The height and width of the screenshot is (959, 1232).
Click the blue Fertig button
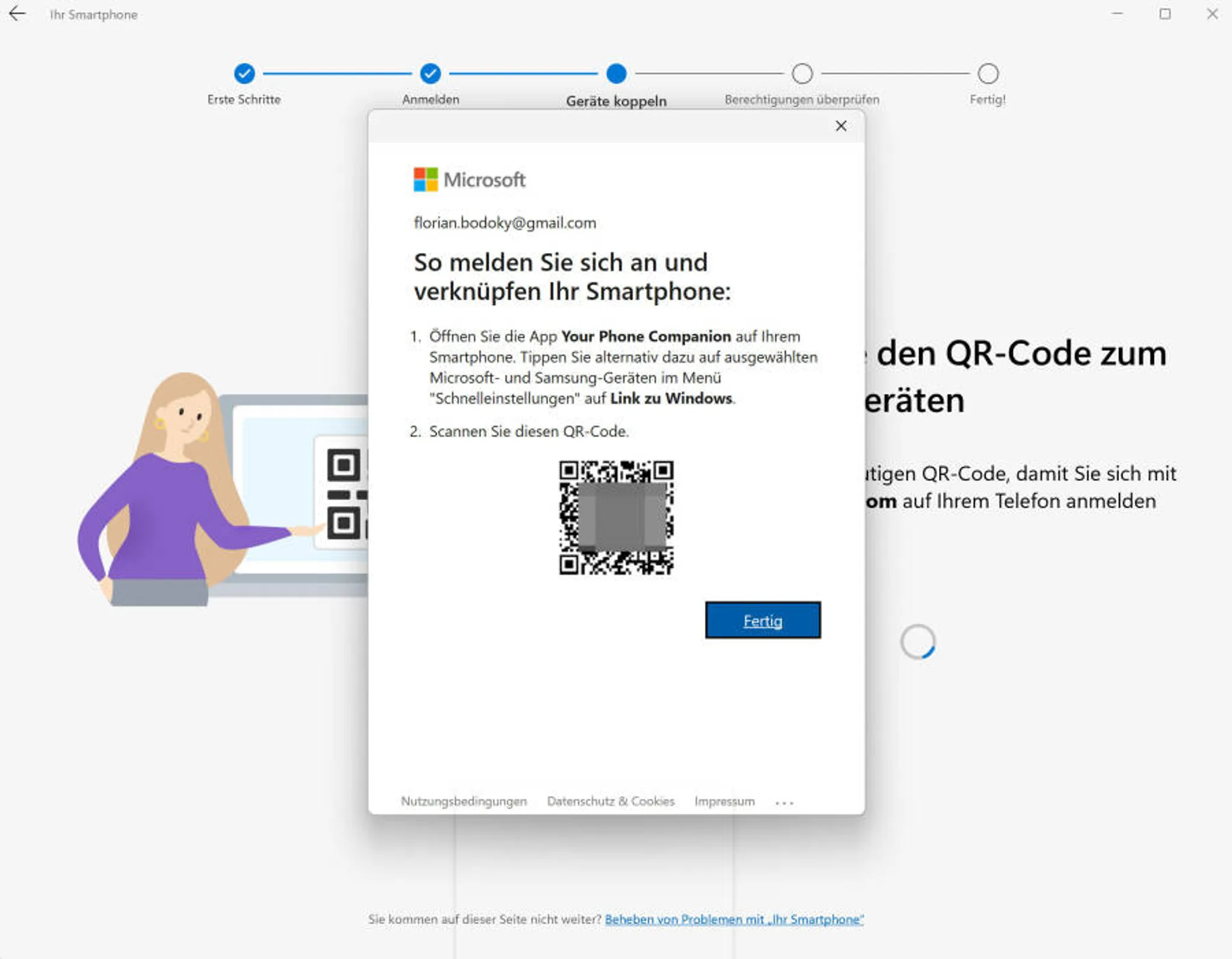pos(763,620)
